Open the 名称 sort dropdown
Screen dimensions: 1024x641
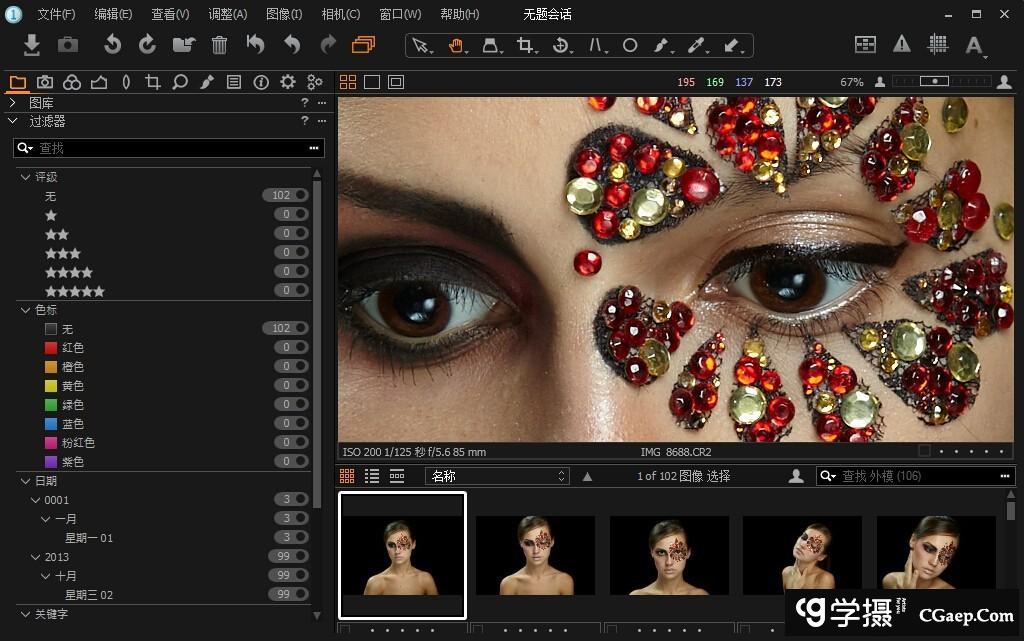tap(497, 477)
